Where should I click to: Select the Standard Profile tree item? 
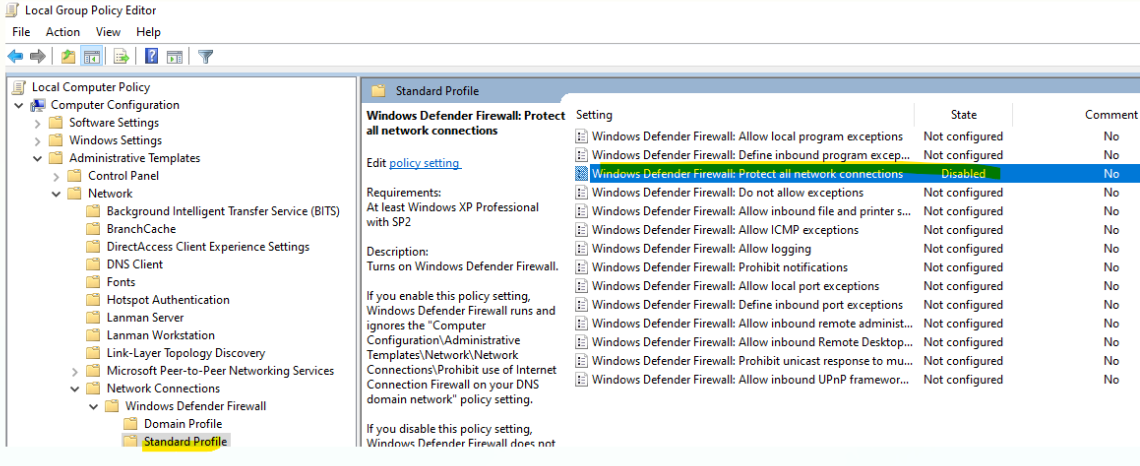click(185, 442)
